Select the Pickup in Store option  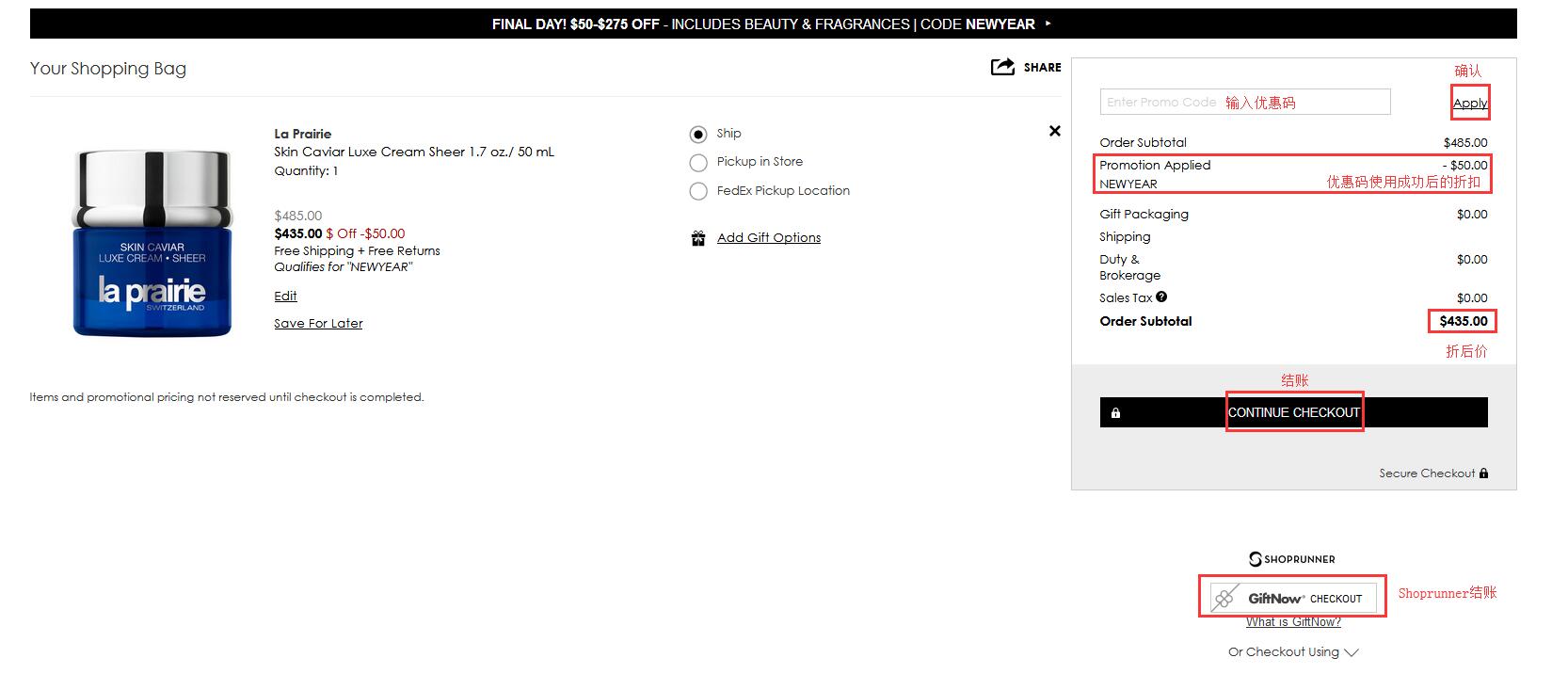click(x=698, y=163)
